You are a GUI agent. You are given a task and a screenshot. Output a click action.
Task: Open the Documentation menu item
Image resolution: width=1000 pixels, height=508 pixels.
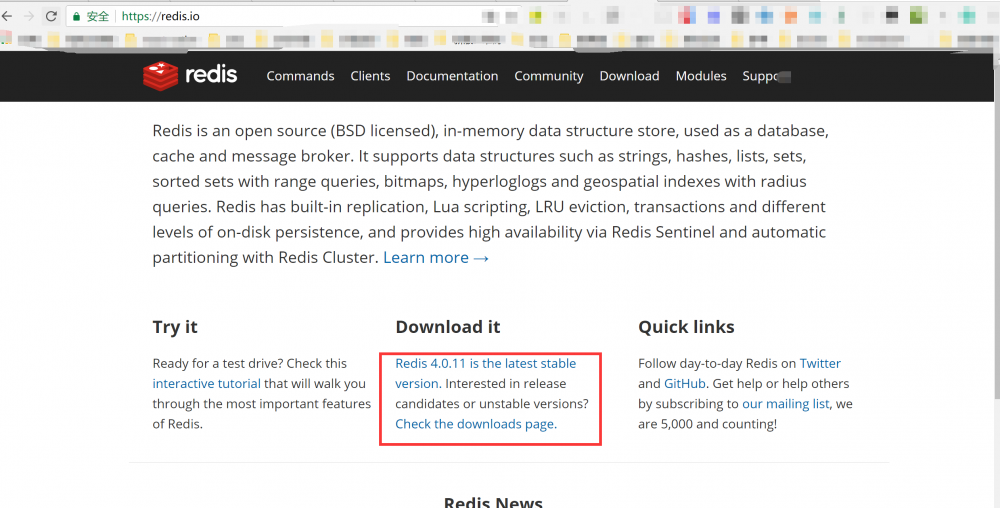pyautogui.click(x=452, y=76)
